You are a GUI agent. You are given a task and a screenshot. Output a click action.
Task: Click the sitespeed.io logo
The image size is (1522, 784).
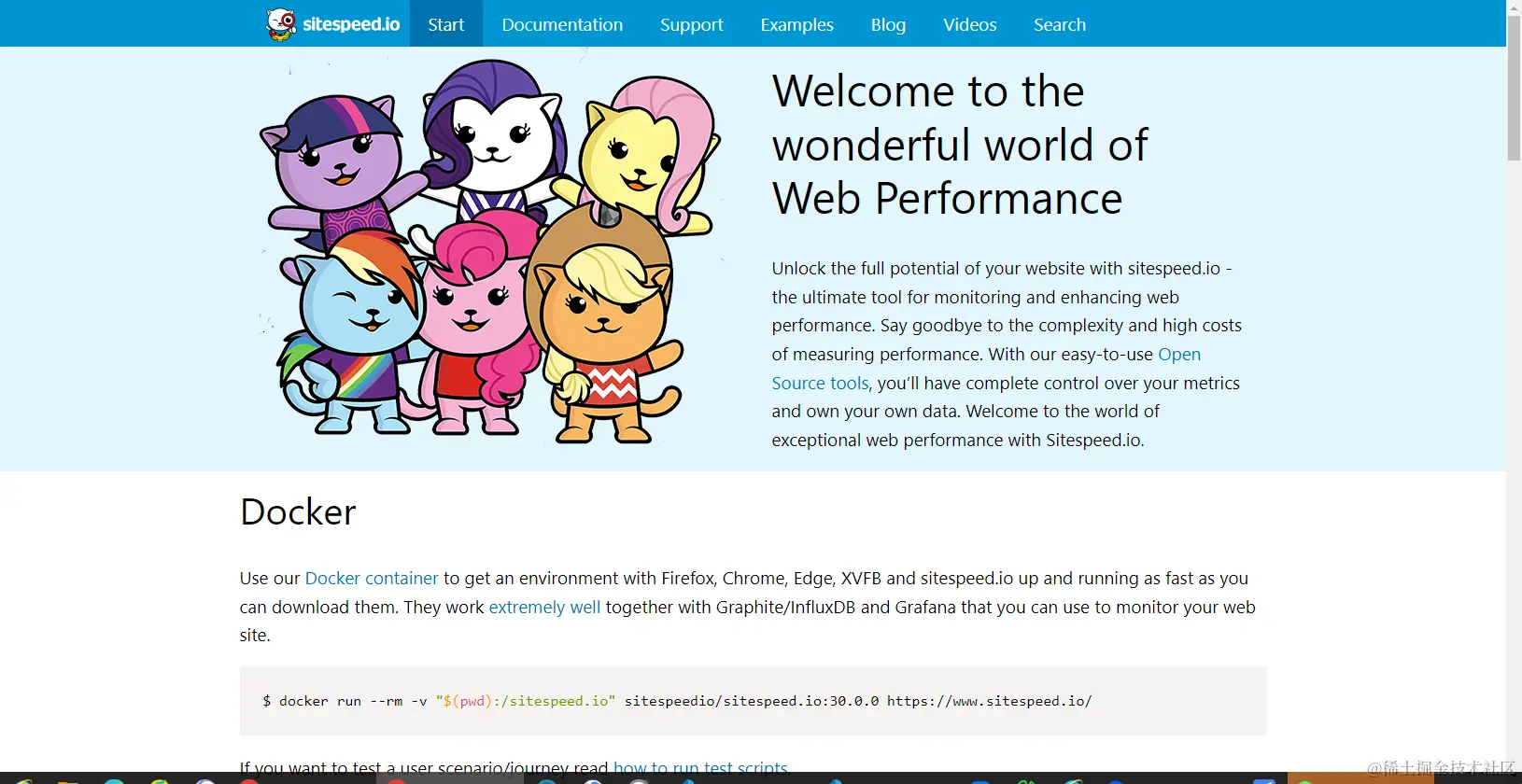pos(333,24)
